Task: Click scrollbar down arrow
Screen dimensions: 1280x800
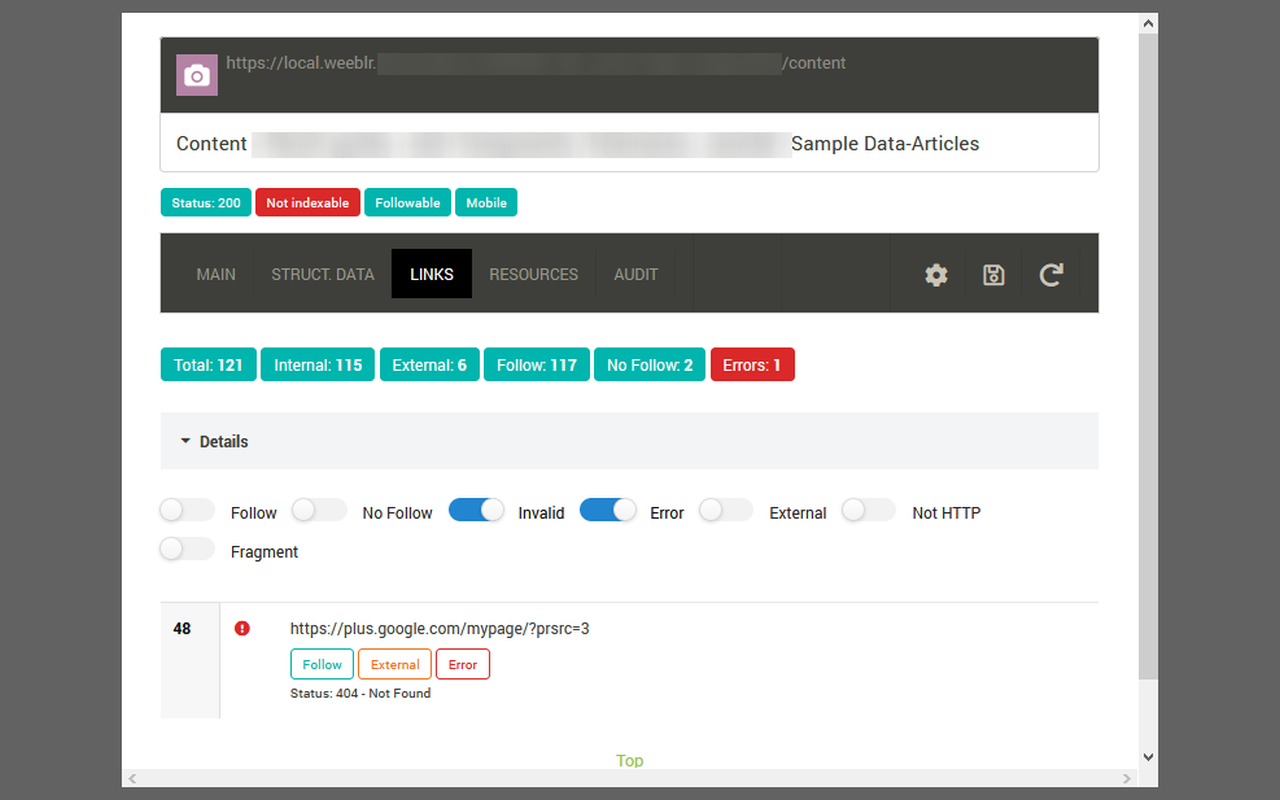Action: click(1148, 758)
